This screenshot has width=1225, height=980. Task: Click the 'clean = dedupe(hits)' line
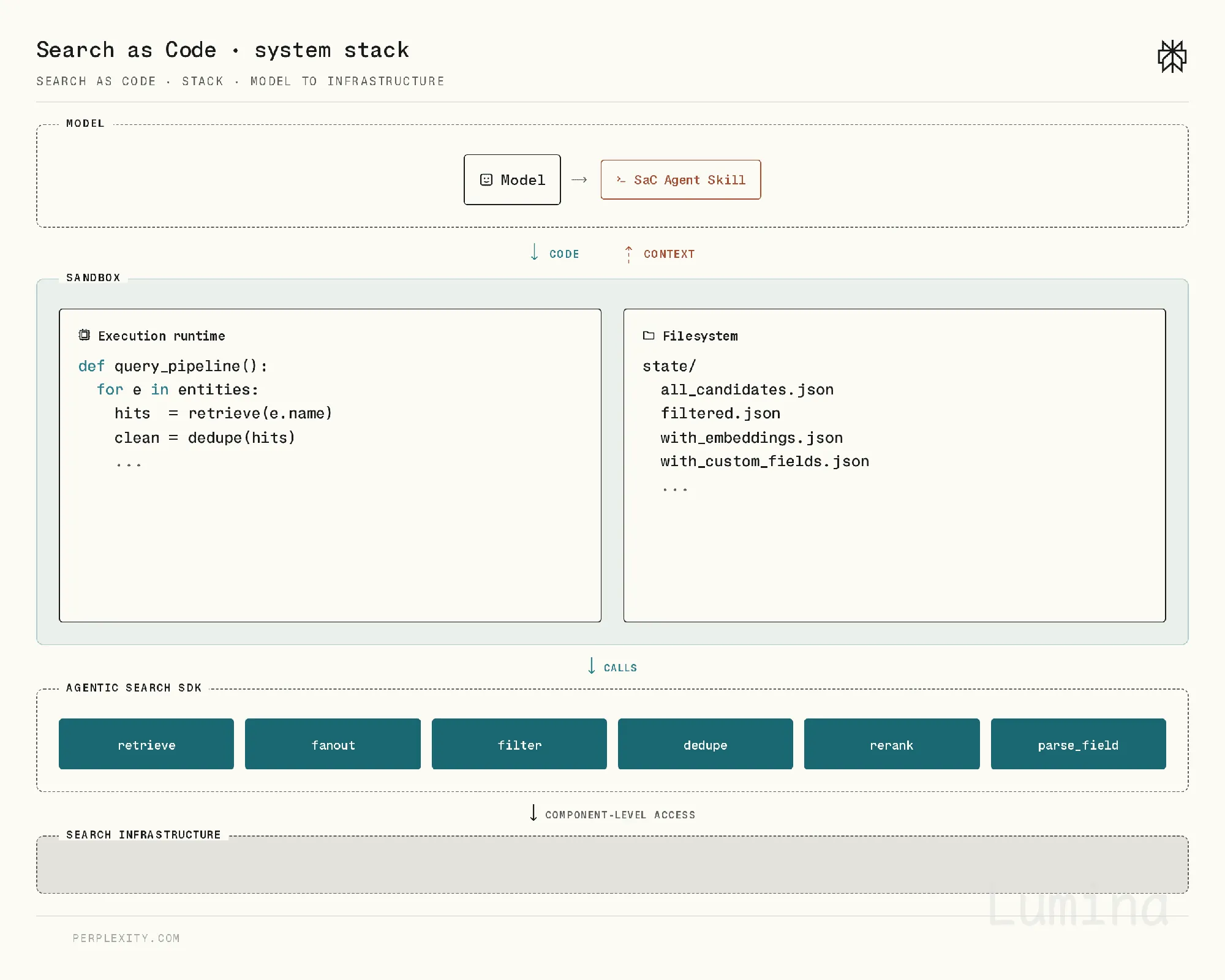(x=205, y=437)
